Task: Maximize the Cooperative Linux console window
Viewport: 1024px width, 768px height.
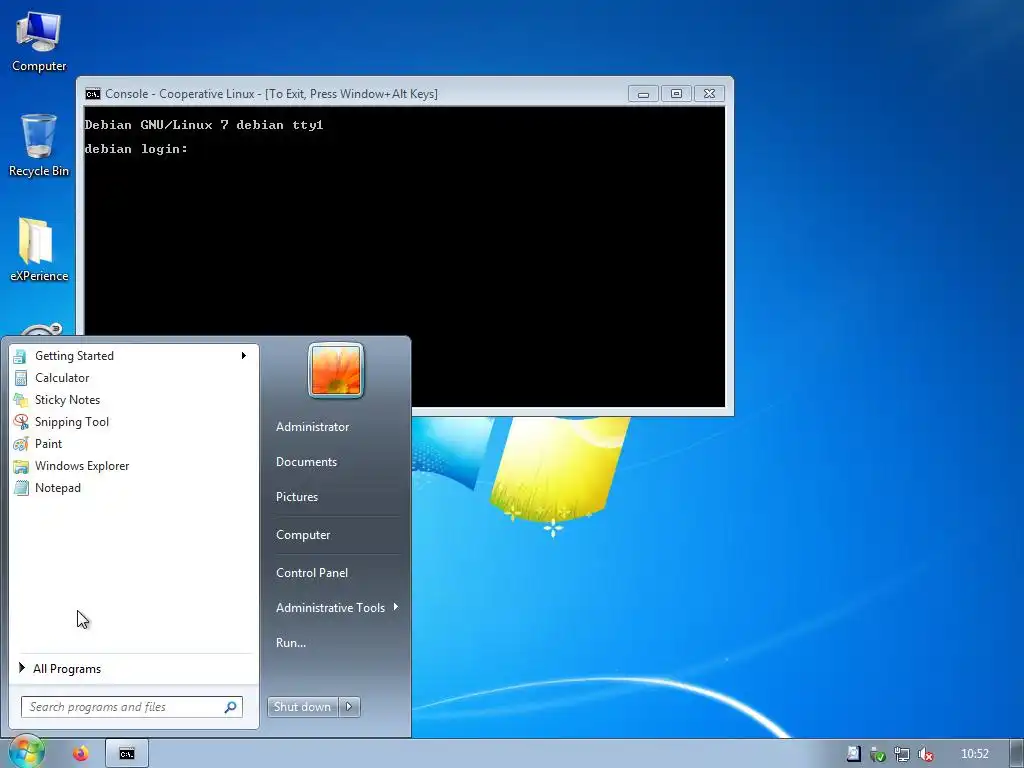Action: (677, 94)
